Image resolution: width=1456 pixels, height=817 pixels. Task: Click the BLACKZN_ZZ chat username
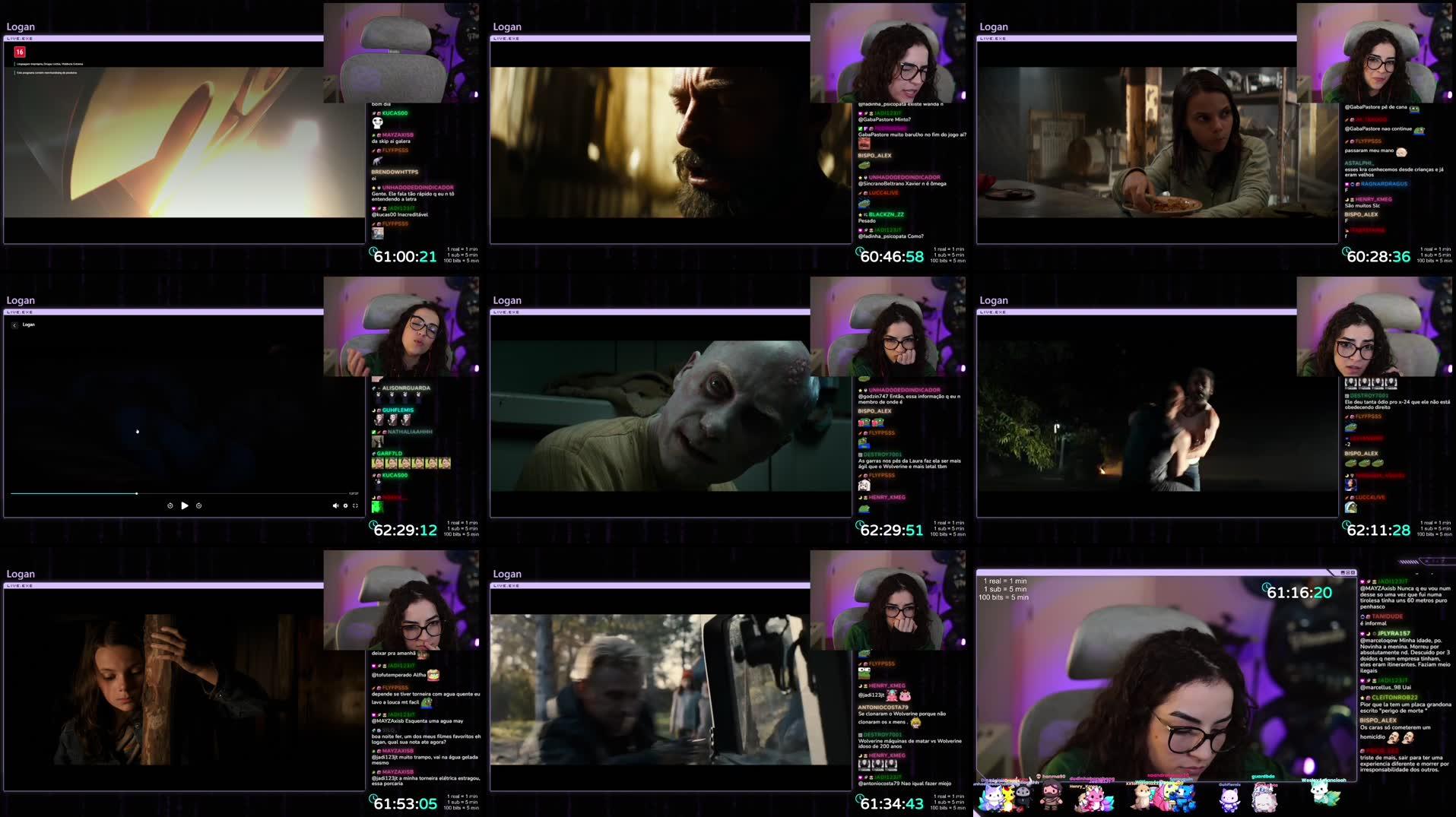(887, 215)
